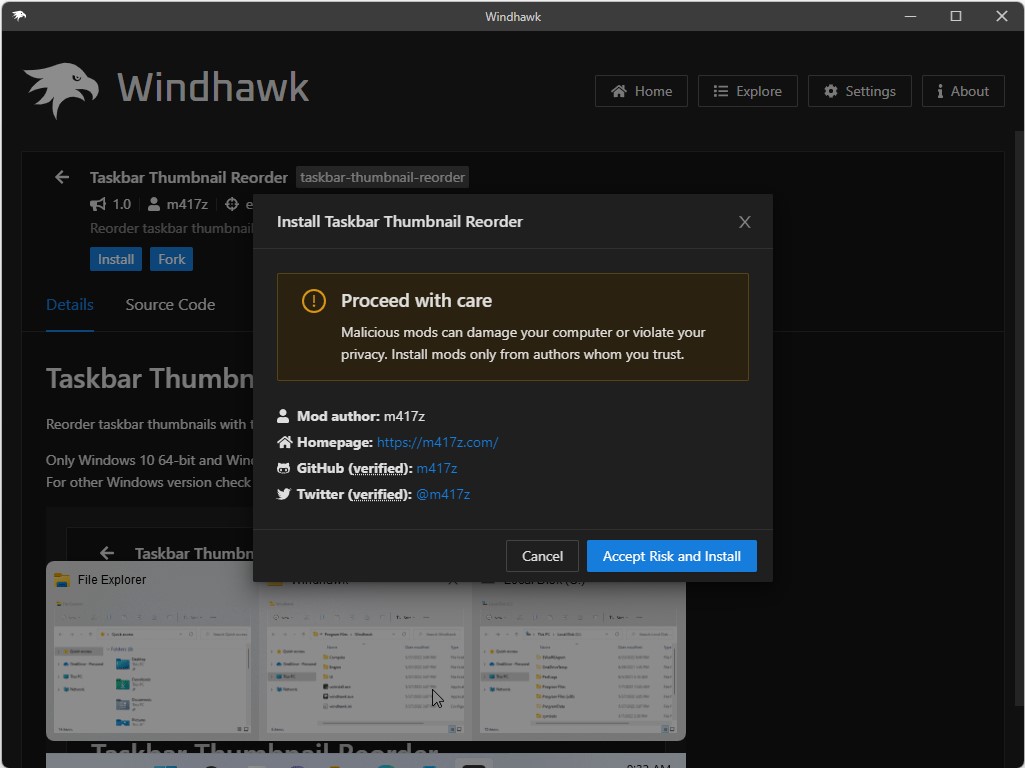Click the back arrow inside embedded screenshot
Screen dimensions: 1025x768
click(107, 553)
